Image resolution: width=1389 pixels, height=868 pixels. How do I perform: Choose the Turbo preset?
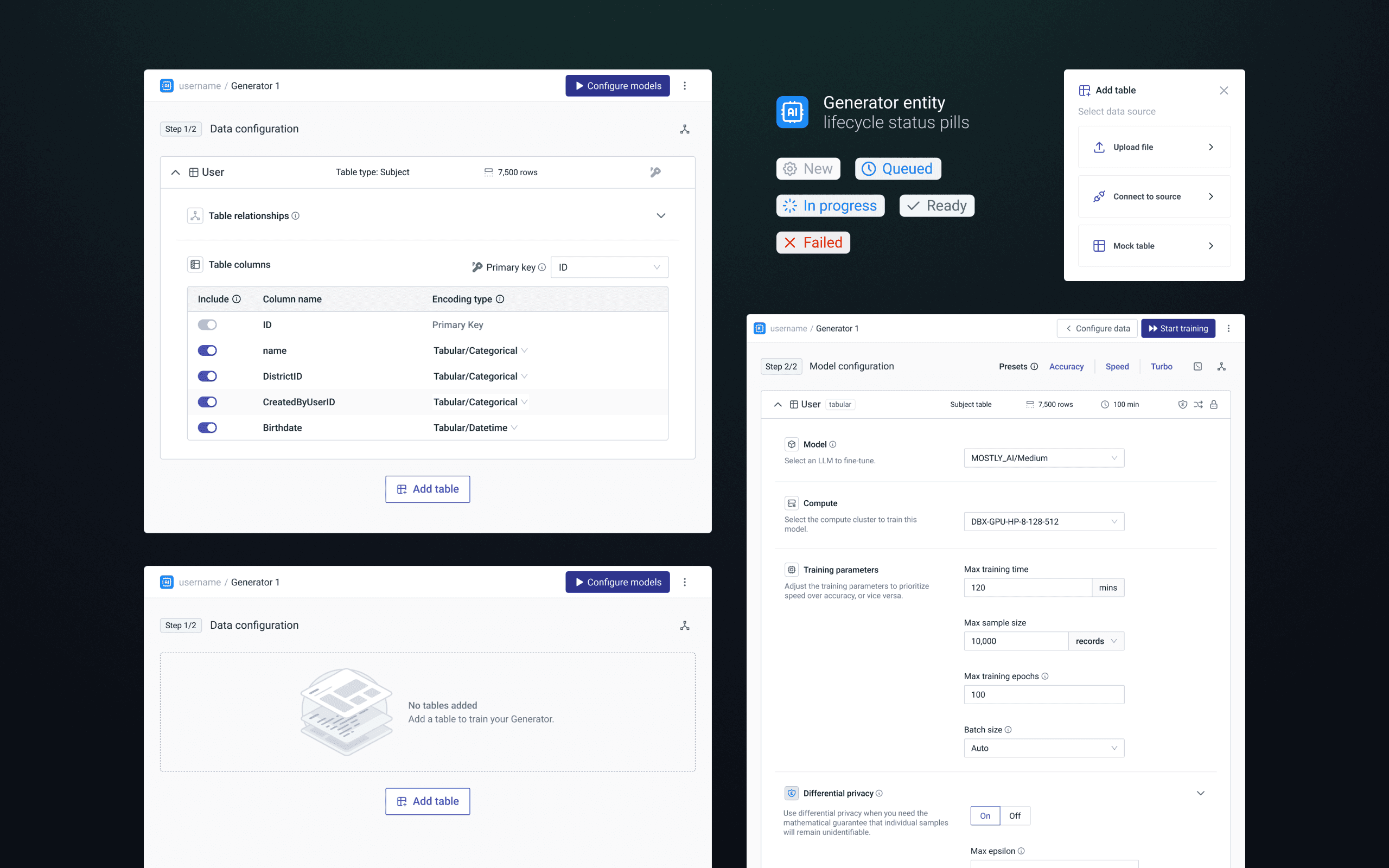[x=1161, y=366]
